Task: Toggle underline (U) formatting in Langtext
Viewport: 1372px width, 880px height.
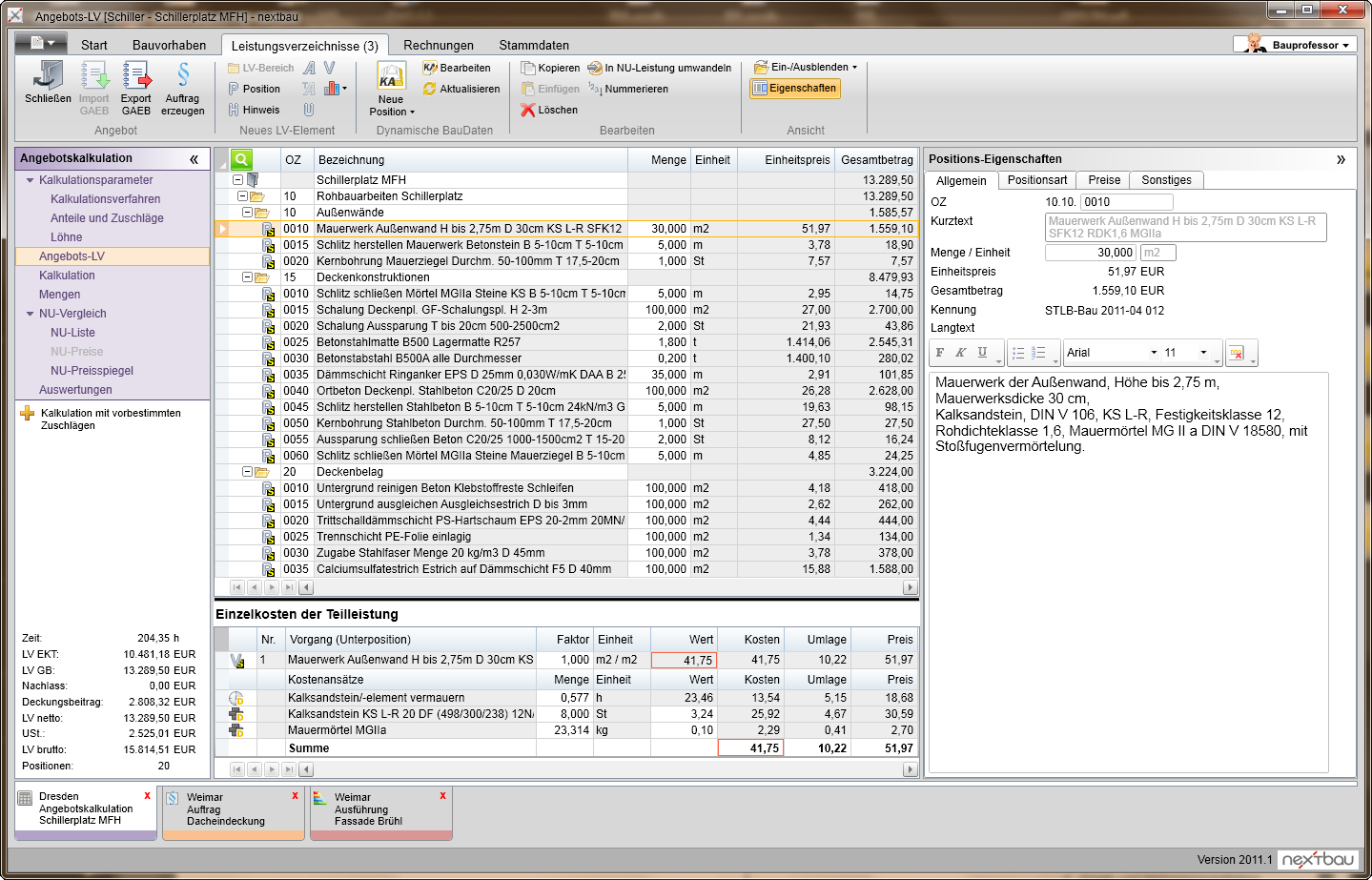Action: [982, 353]
